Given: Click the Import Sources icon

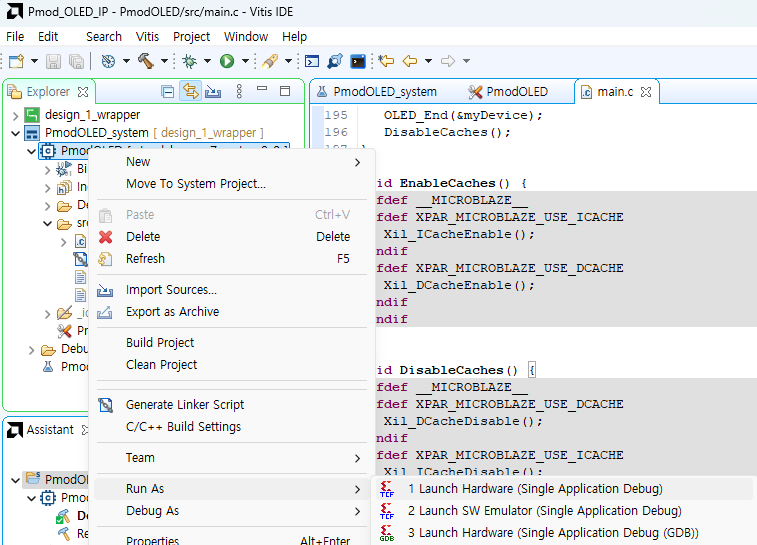Looking at the screenshot, I should point(105,290).
